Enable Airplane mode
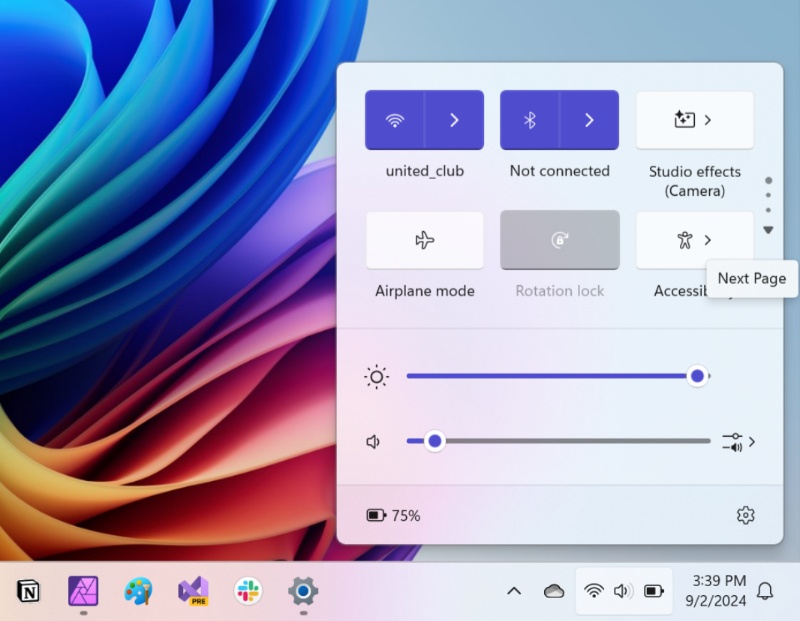The image size is (800, 621). [424, 240]
